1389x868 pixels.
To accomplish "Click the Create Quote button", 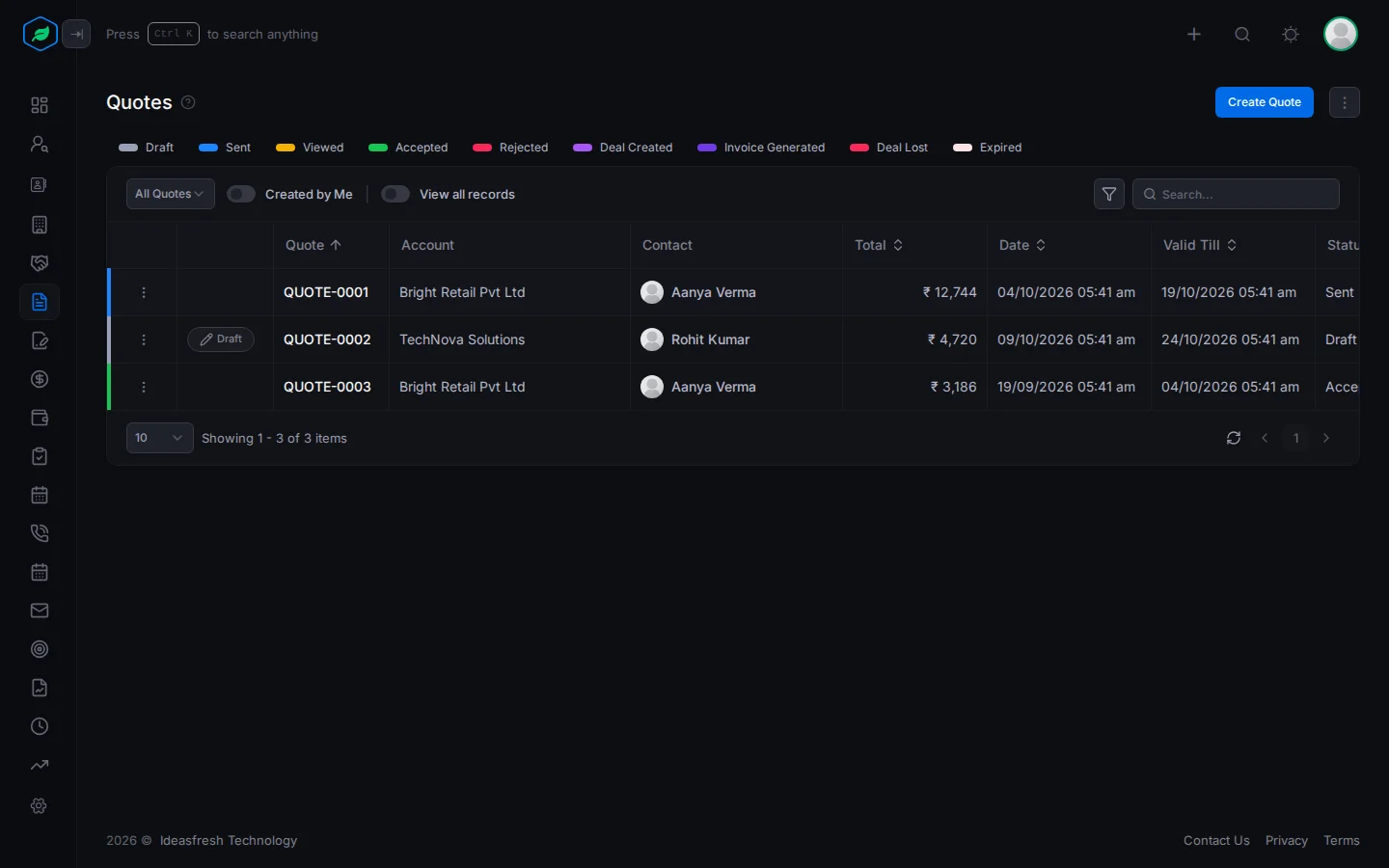I will point(1265,102).
